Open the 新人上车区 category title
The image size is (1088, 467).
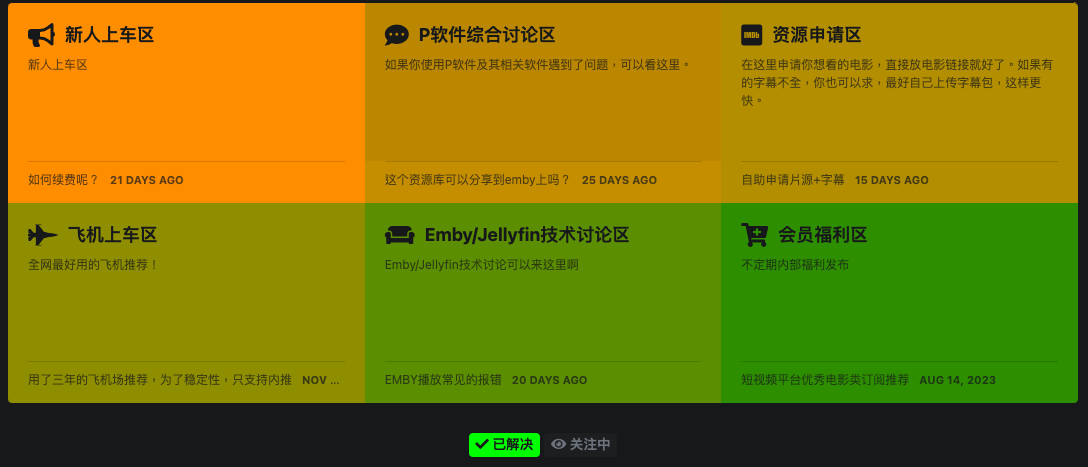[110, 35]
